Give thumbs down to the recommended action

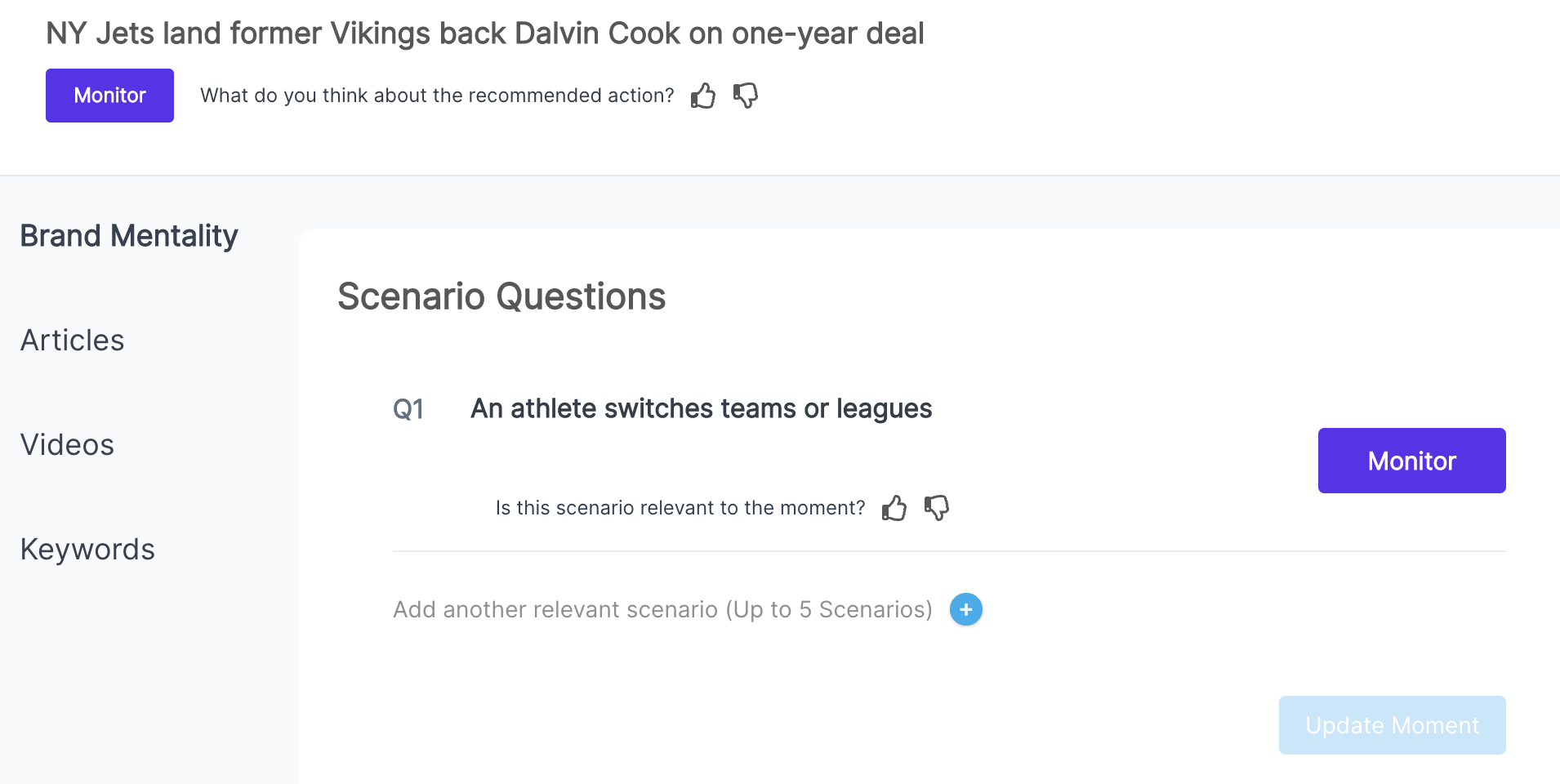(745, 96)
